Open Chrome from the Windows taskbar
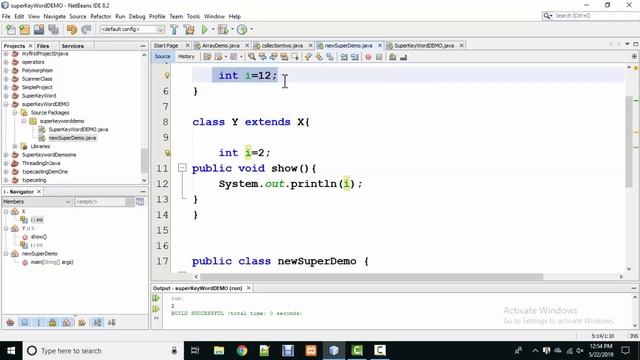This screenshot has width=640, height=360. tap(242, 351)
